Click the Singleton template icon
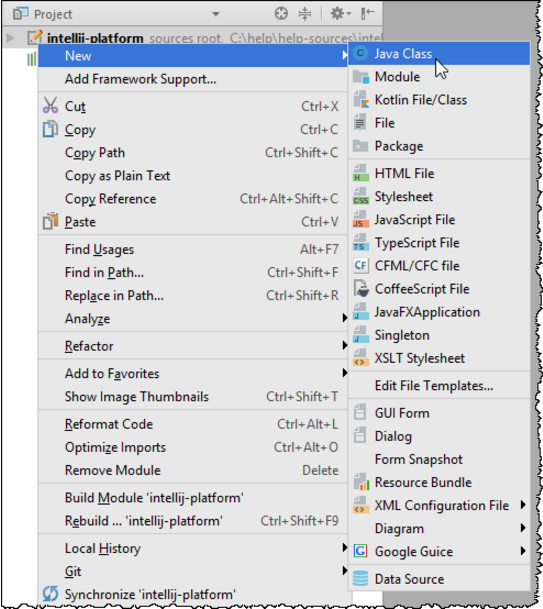543x609 pixels. pos(360,335)
